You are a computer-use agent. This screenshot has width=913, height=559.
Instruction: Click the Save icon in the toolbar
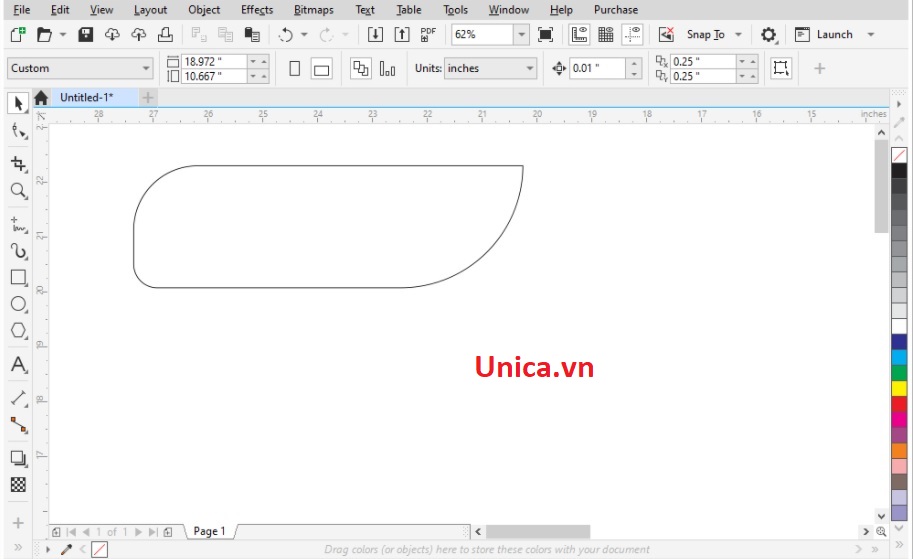click(86, 35)
